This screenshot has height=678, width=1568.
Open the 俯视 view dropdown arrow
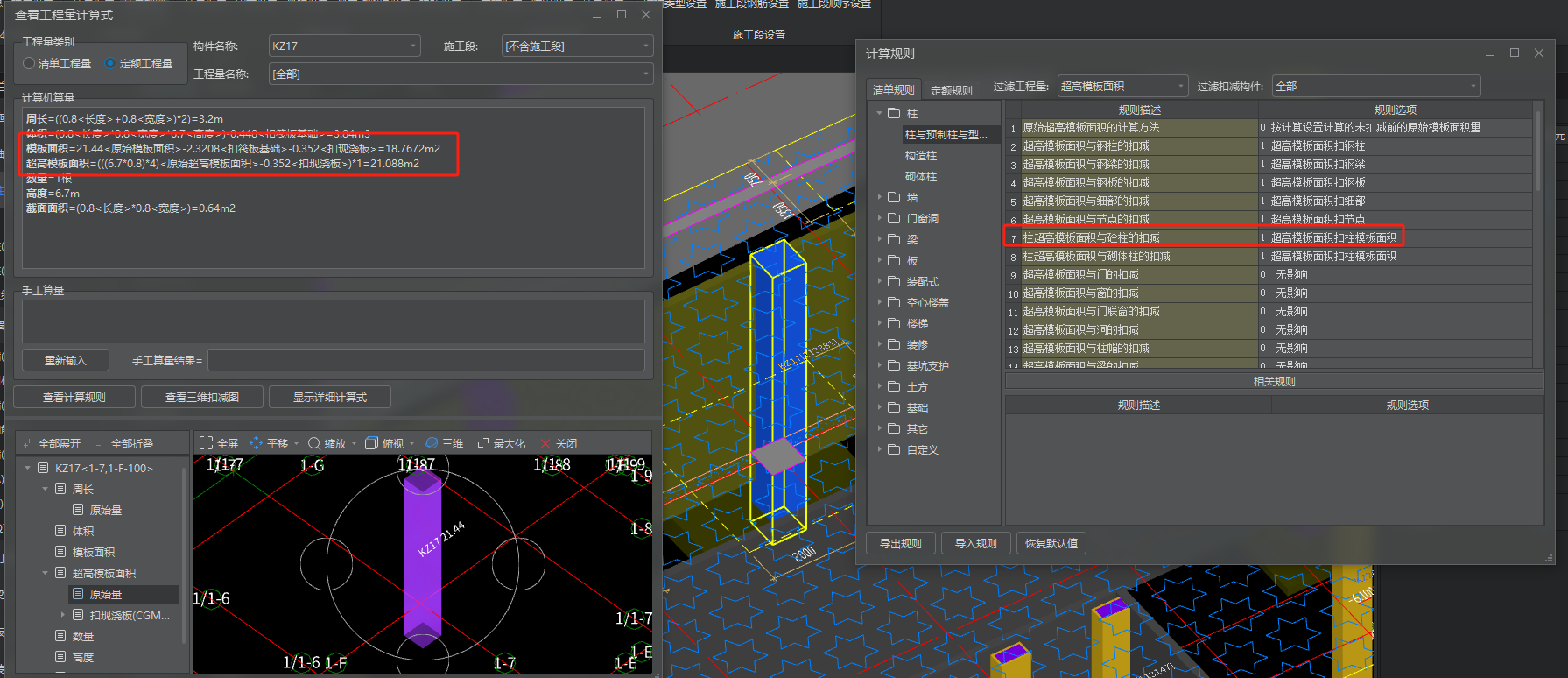tap(411, 443)
